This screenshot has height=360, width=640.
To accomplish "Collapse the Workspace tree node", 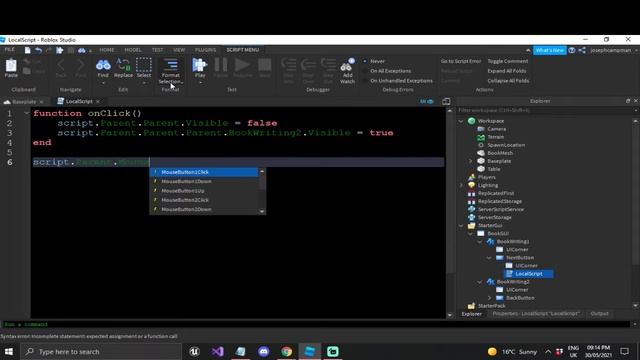I will click(461, 121).
